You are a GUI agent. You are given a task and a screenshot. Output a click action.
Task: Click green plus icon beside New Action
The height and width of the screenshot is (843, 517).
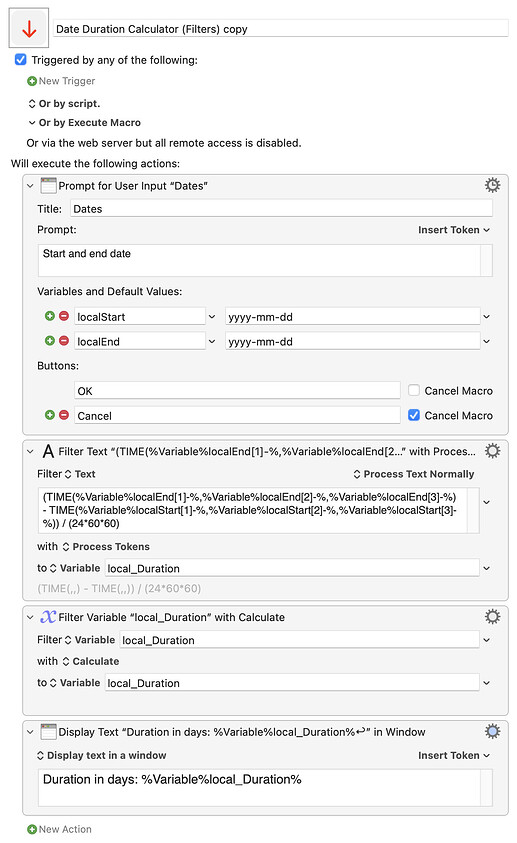click(x=32, y=830)
